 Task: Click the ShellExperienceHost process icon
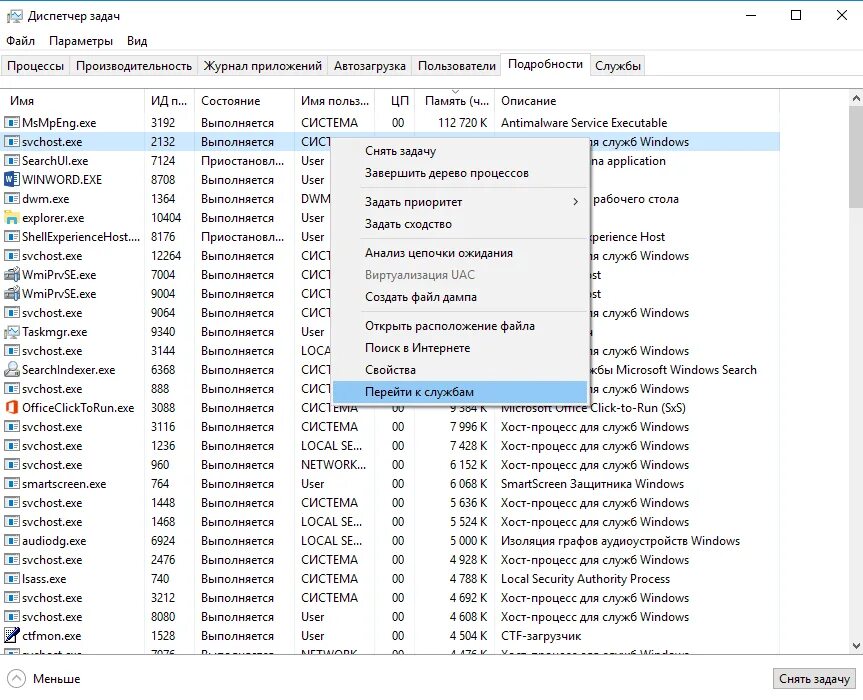[x=12, y=237]
